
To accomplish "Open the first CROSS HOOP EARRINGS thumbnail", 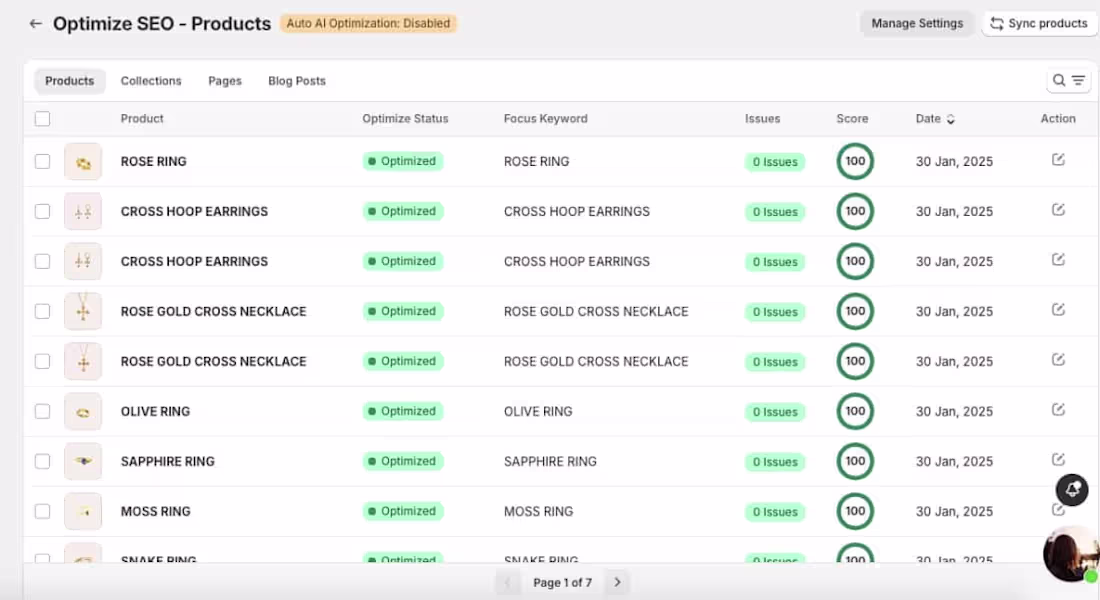I will coord(83,211).
